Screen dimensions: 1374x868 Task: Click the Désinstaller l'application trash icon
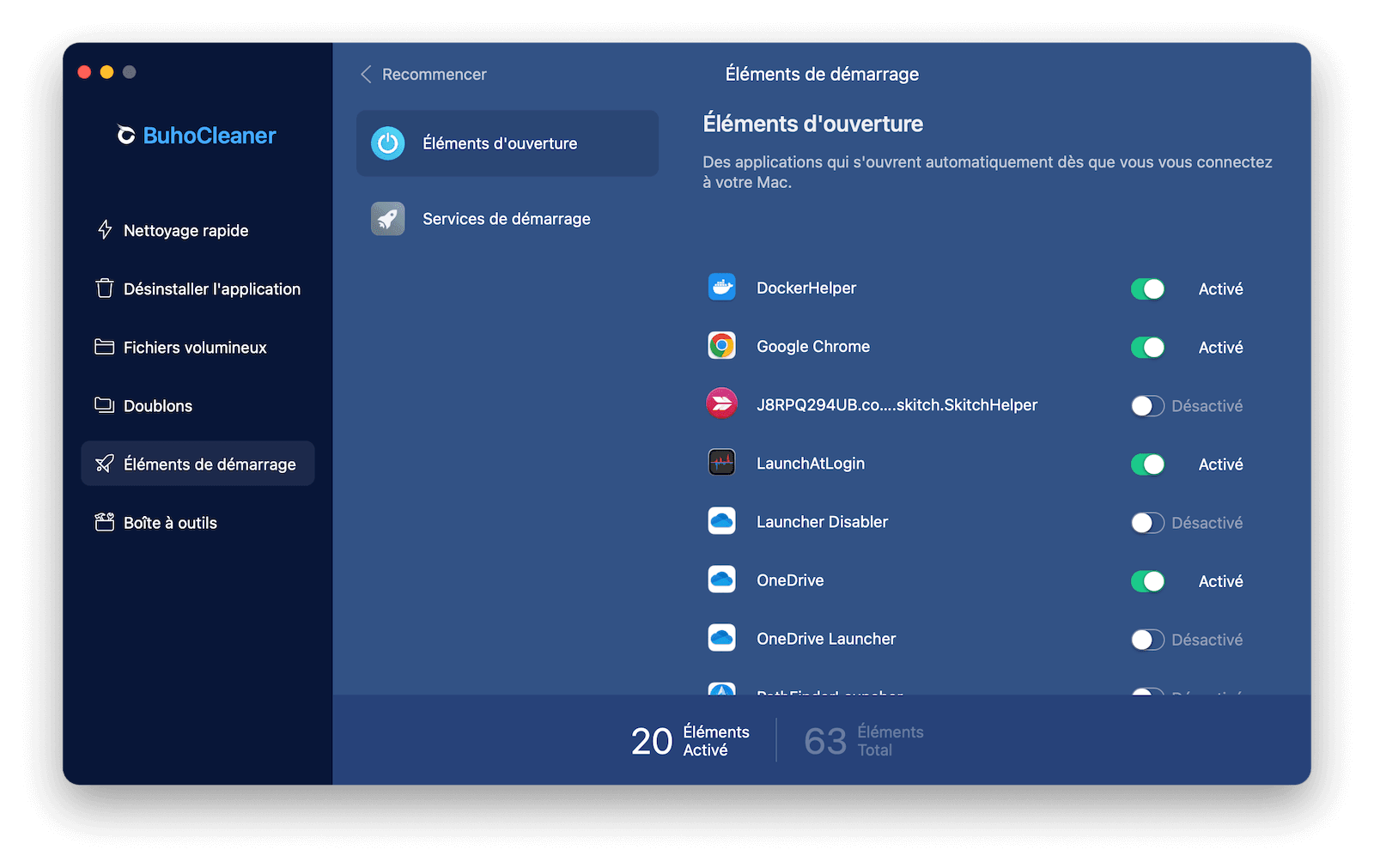point(105,288)
